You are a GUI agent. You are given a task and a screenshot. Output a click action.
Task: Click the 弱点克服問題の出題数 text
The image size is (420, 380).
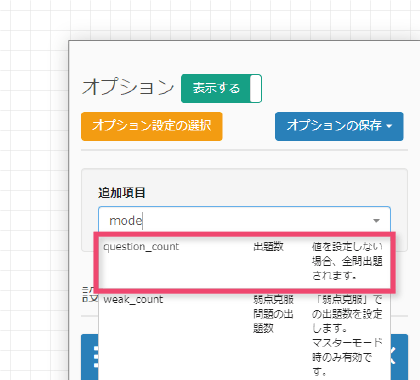tap(273, 314)
